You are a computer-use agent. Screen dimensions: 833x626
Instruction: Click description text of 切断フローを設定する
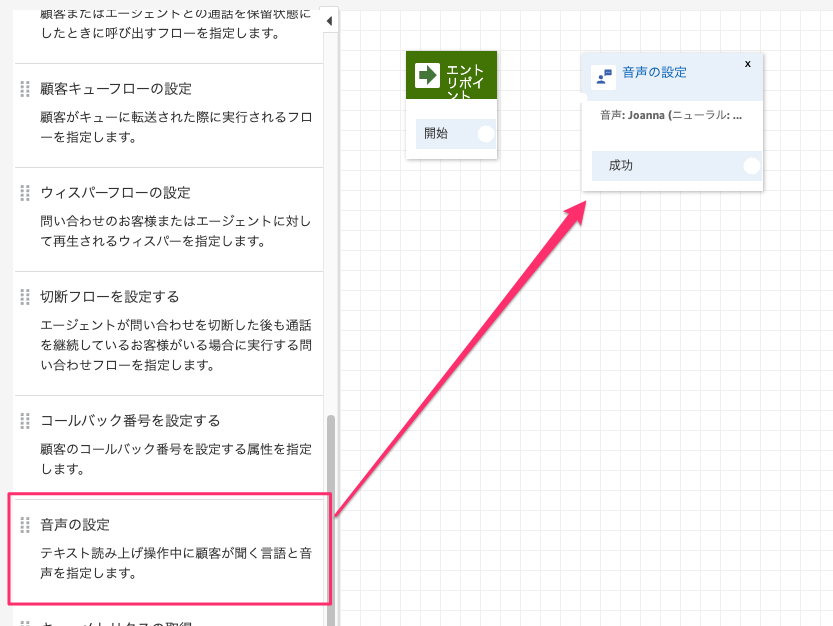pyautogui.click(x=176, y=345)
